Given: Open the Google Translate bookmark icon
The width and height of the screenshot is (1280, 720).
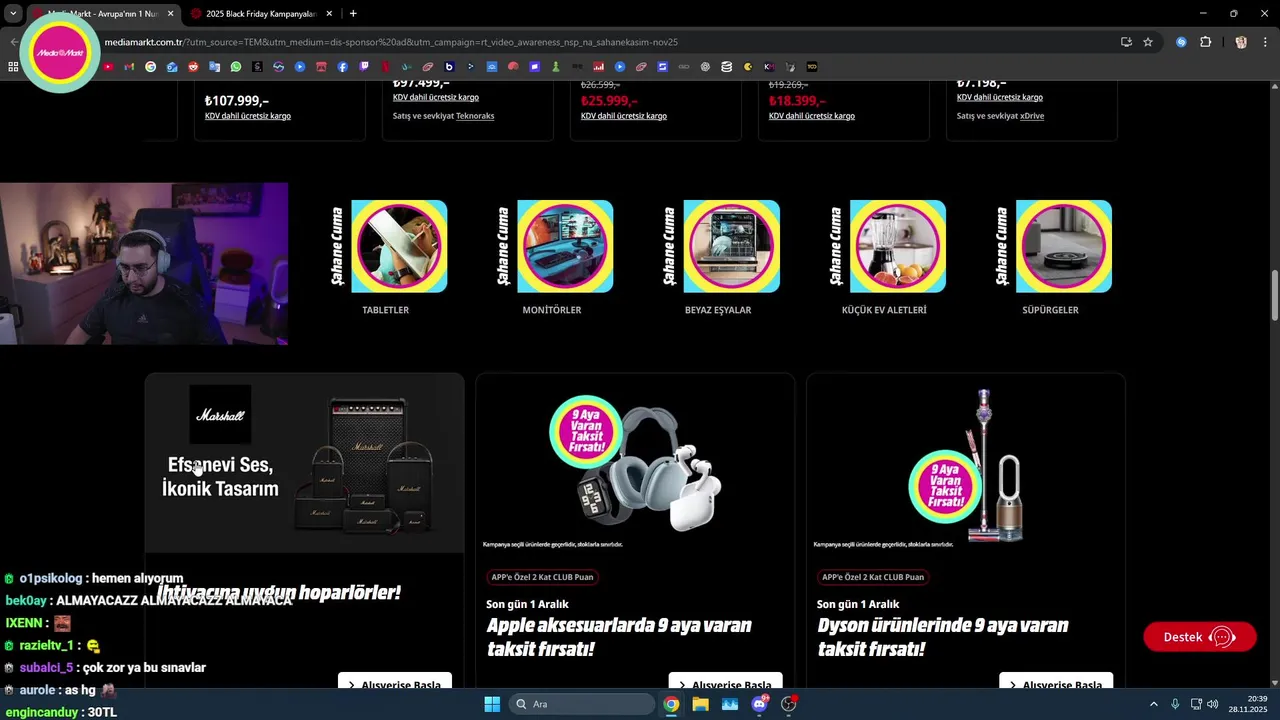Looking at the screenshot, I should coord(214,67).
